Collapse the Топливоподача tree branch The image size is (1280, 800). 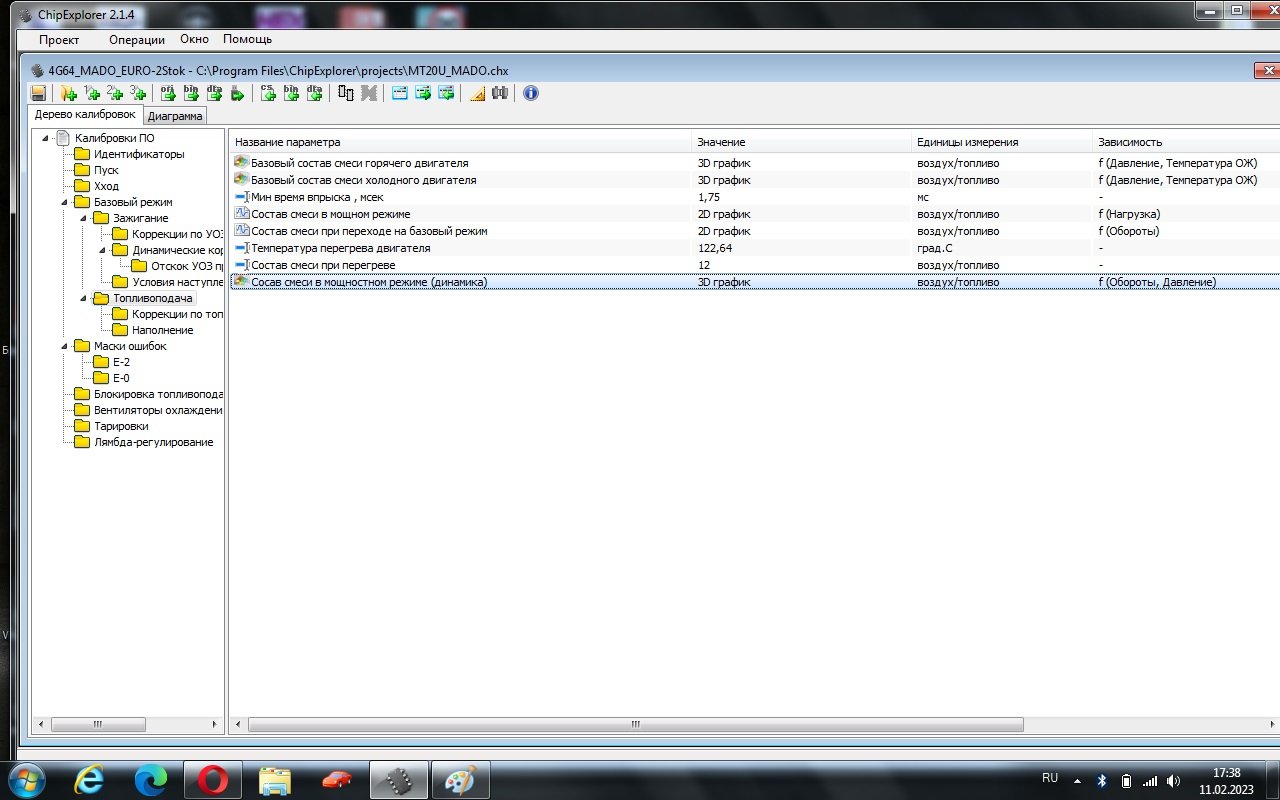pos(84,298)
